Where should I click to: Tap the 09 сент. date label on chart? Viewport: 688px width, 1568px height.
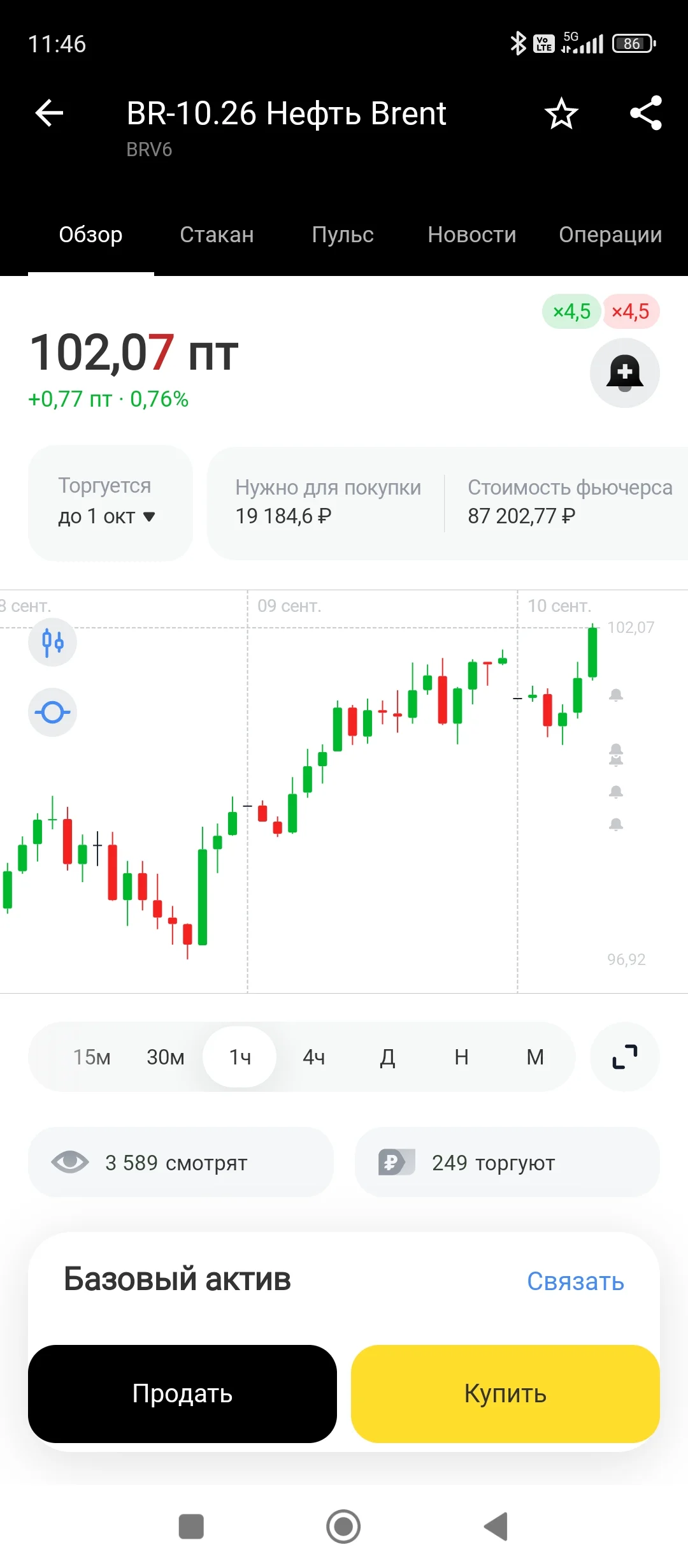tap(289, 606)
